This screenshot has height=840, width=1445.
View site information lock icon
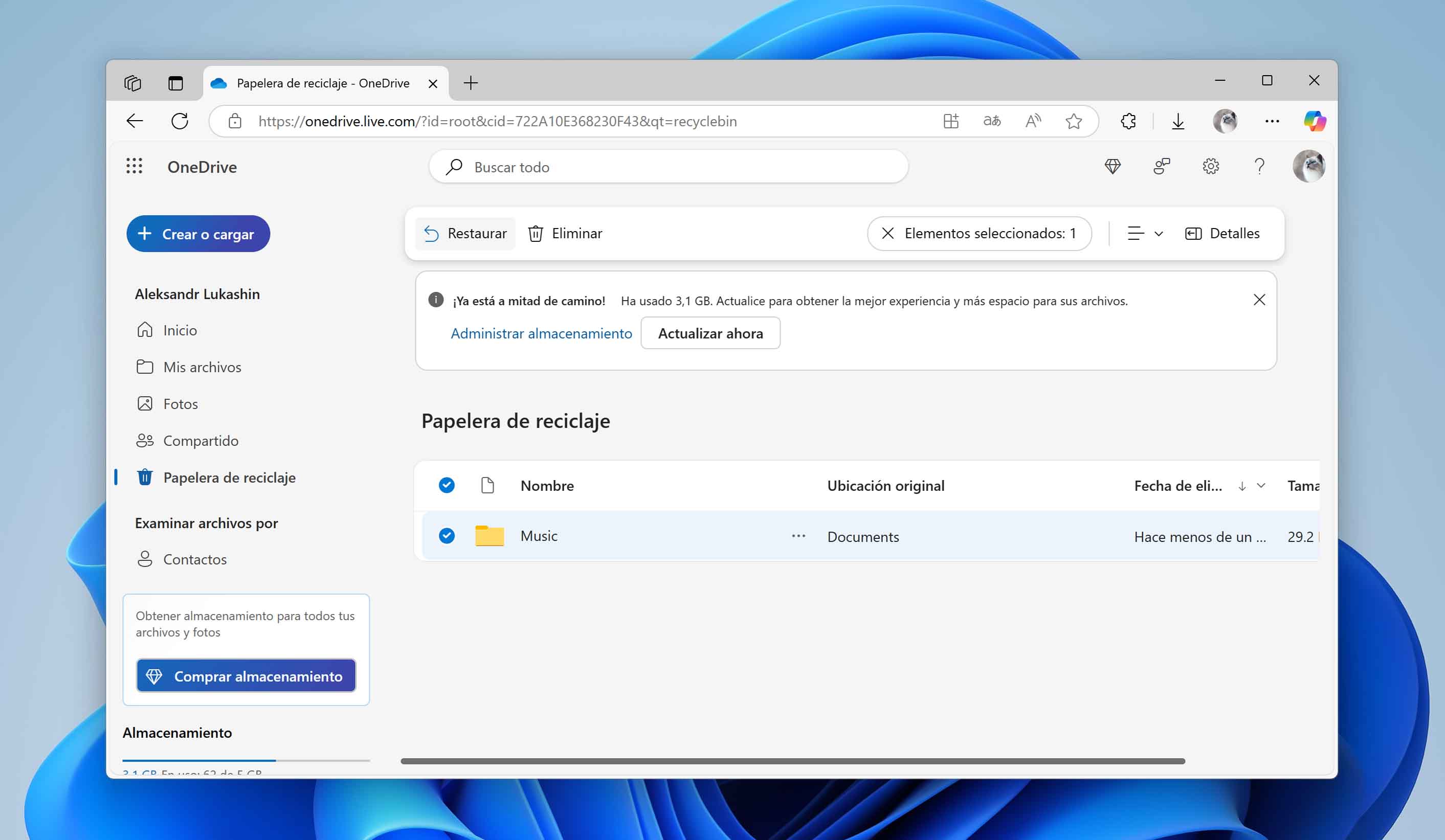[x=235, y=121]
